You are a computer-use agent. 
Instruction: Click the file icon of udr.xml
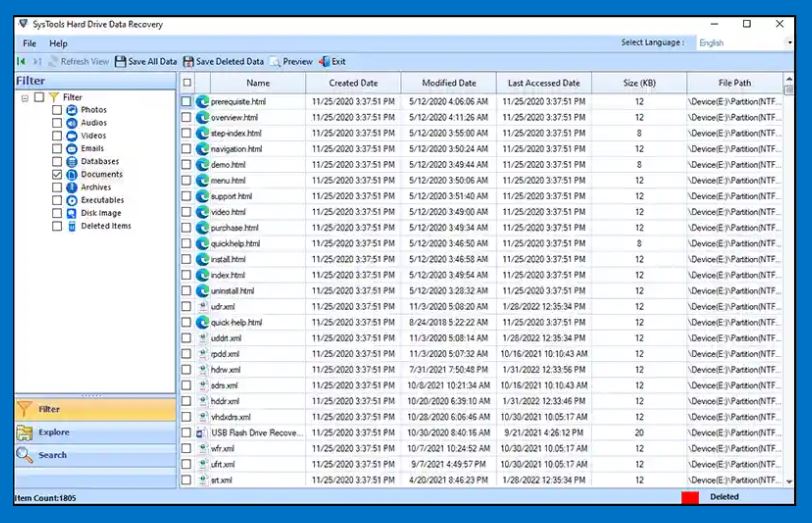(x=203, y=307)
